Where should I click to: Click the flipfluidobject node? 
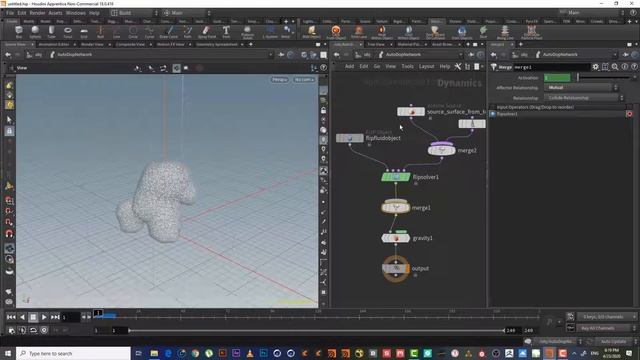click(350, 138)
